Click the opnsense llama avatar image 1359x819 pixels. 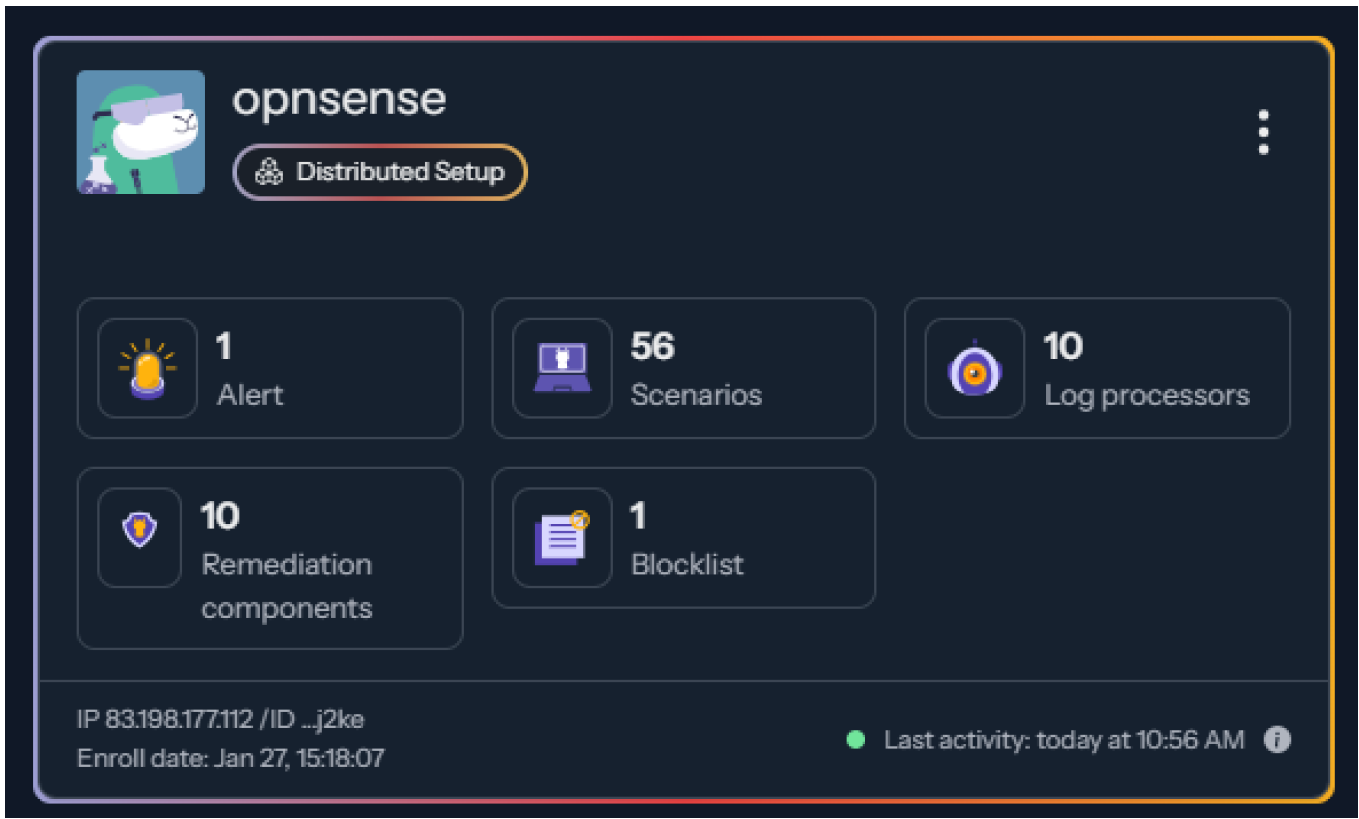pyautogui.click(x=141, y=131)
